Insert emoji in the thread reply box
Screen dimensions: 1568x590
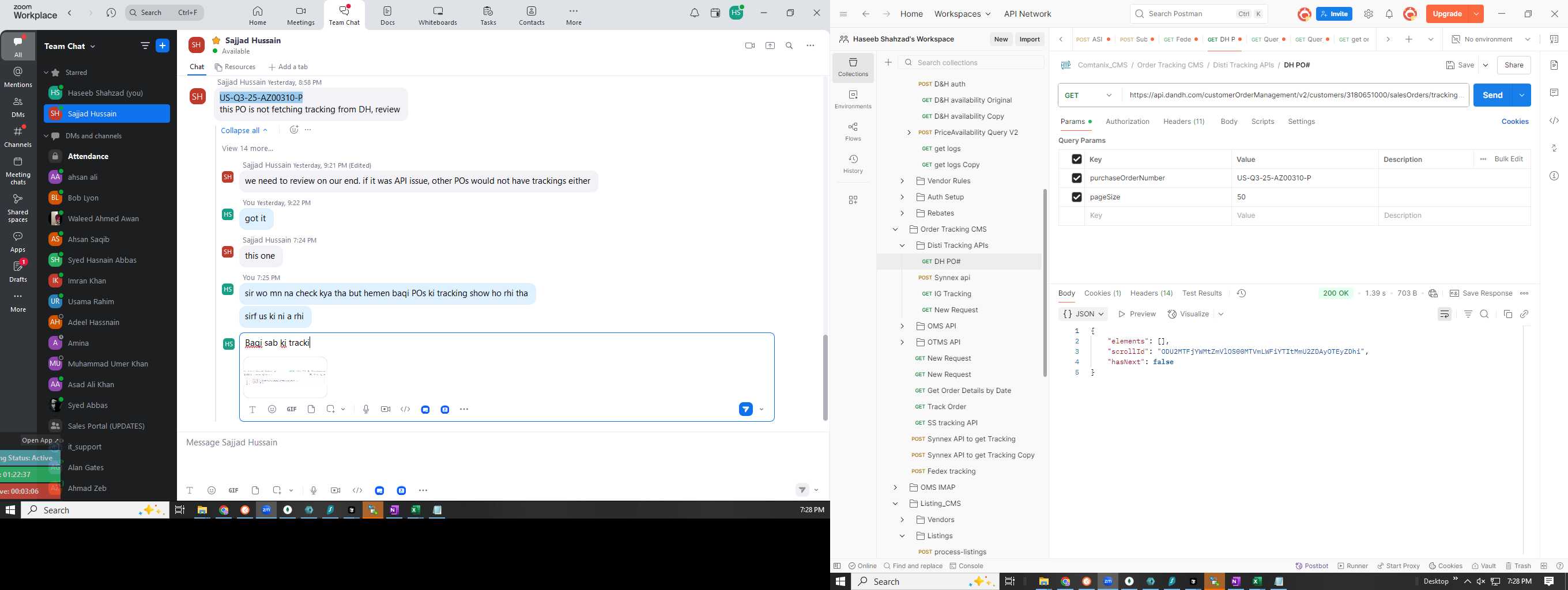pos(272,409)
